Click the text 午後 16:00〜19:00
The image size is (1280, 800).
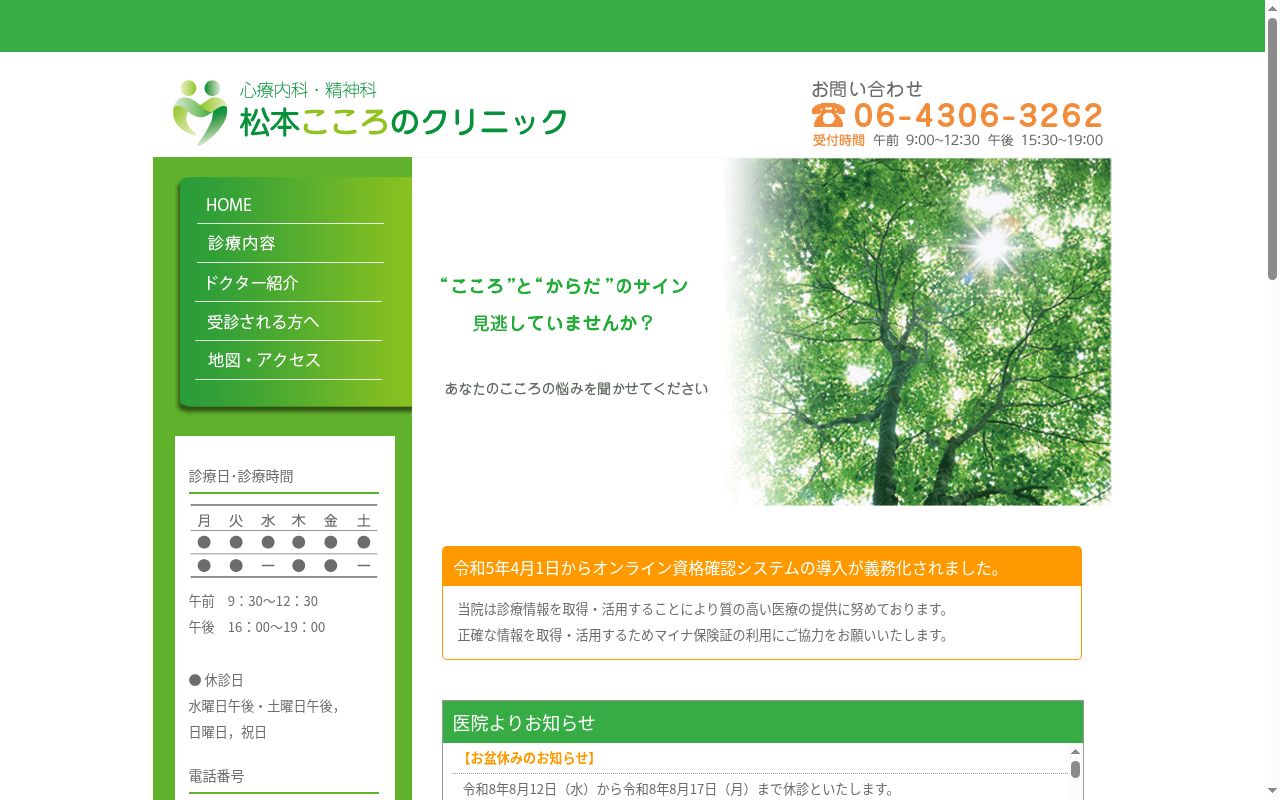click(x=257, y=627)
